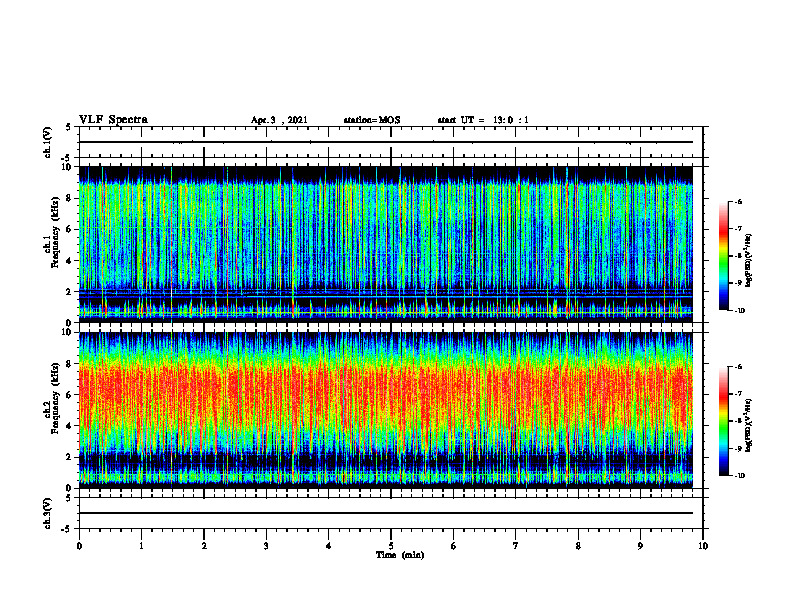The image size is (792, 612).
Task: Click the "6" kHz tick label on ch.1 axis
Action: [70, 230]
